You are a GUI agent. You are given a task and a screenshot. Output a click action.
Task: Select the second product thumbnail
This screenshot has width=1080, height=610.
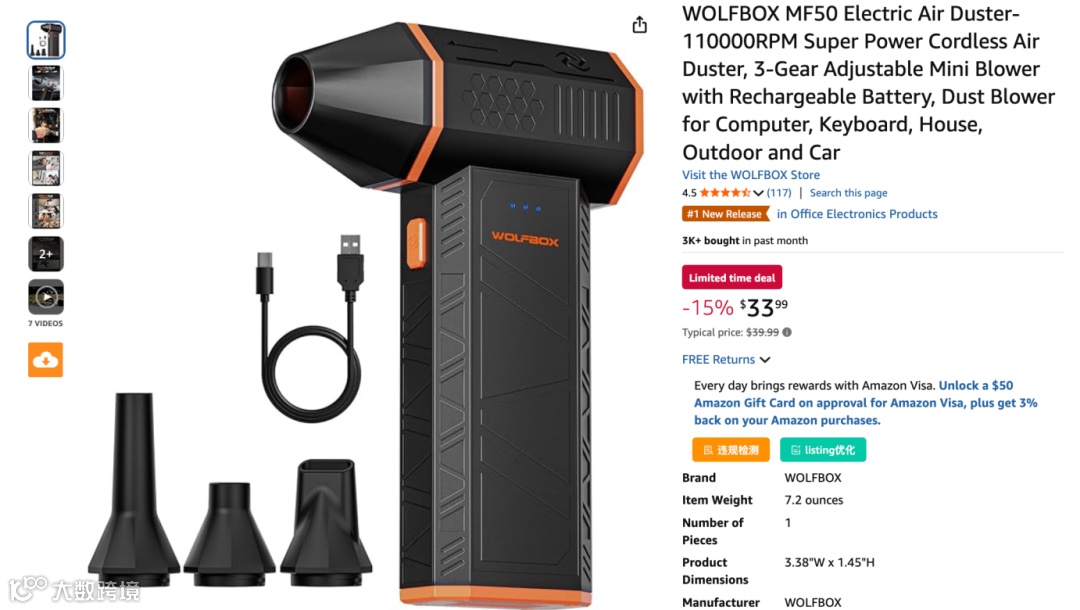45,83
